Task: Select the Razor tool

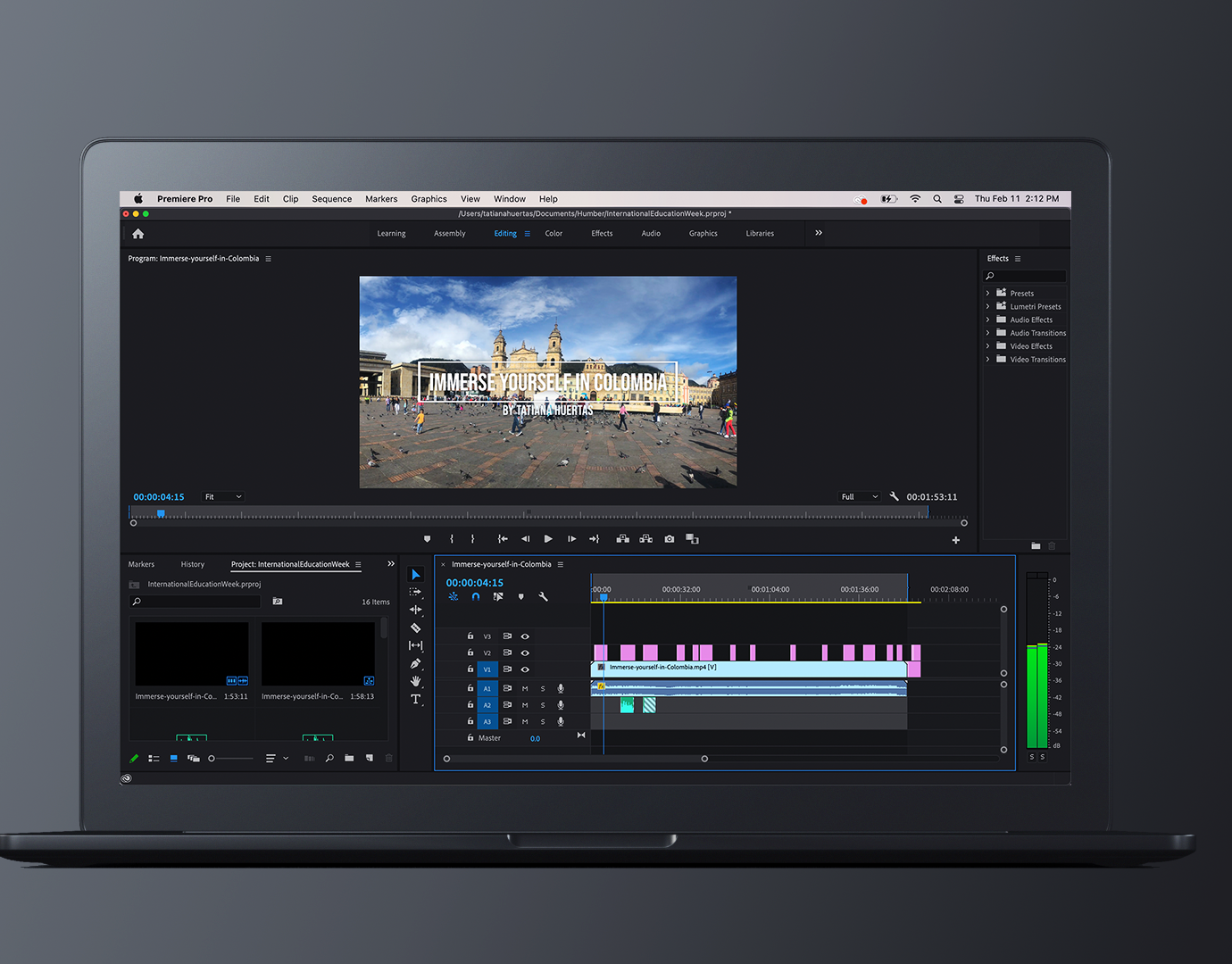Action: click(x=415, y=627)
